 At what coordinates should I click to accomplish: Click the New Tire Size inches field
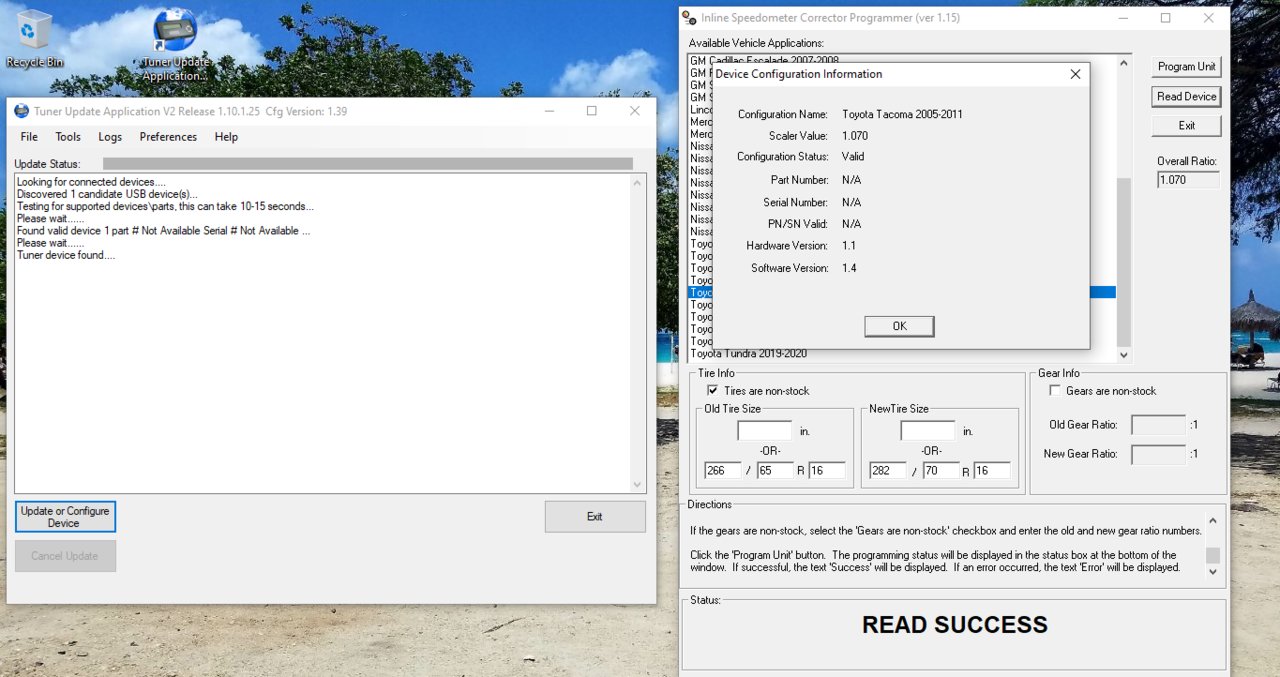pyautogui.click(x=928, y=431)
